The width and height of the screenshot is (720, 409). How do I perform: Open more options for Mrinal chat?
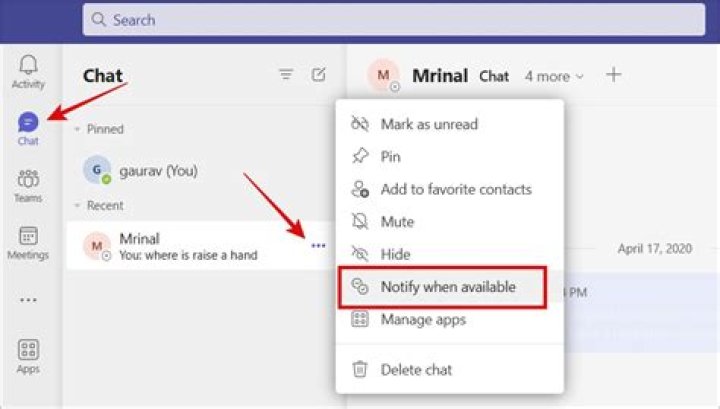[x=318, y=246]
